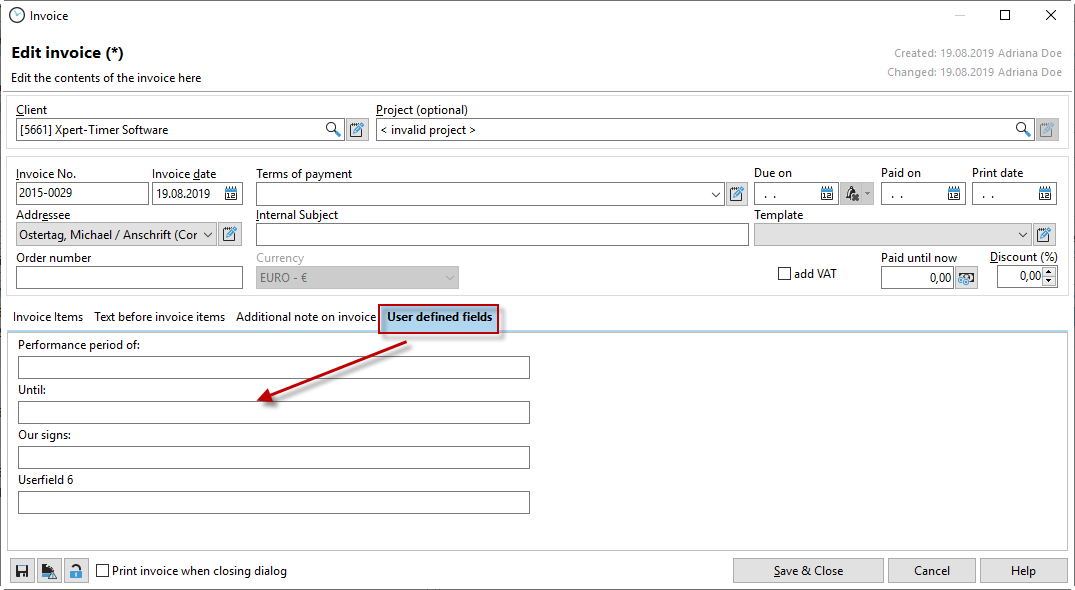Click the payments icon beside Paid until now
This screenshot has height=590, width=1075.
point(966,278)
